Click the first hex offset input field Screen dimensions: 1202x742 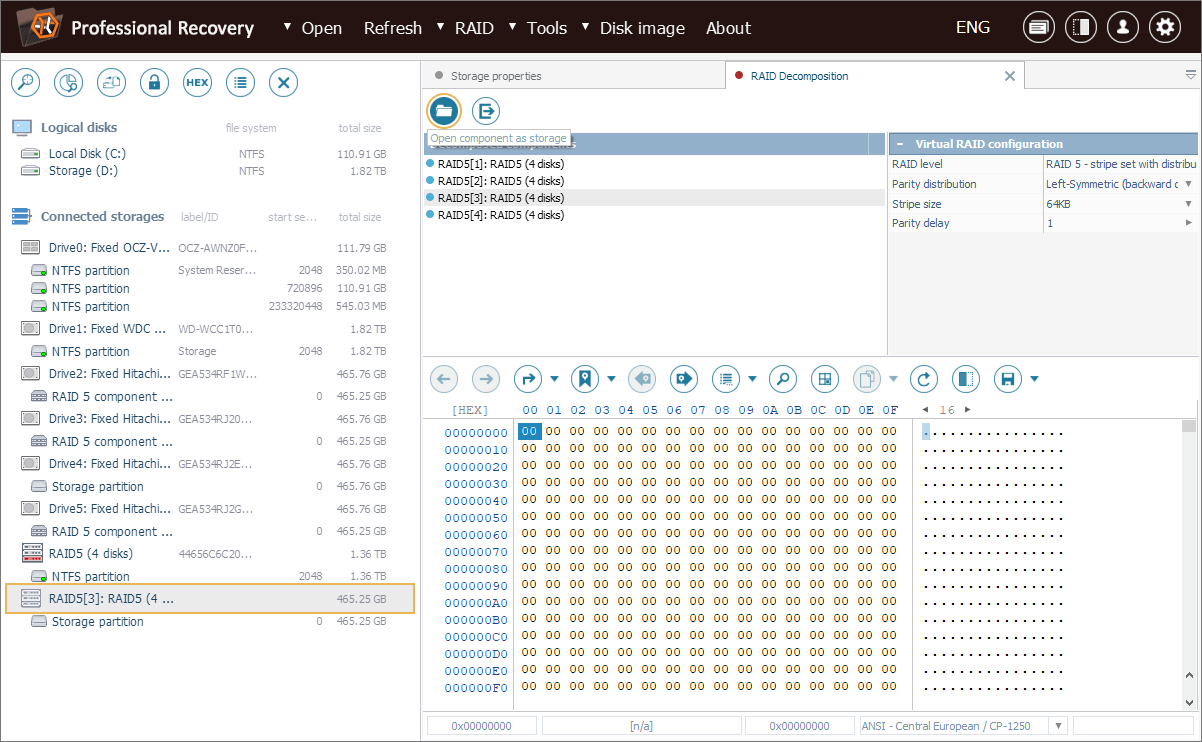(x=482, y=726)
